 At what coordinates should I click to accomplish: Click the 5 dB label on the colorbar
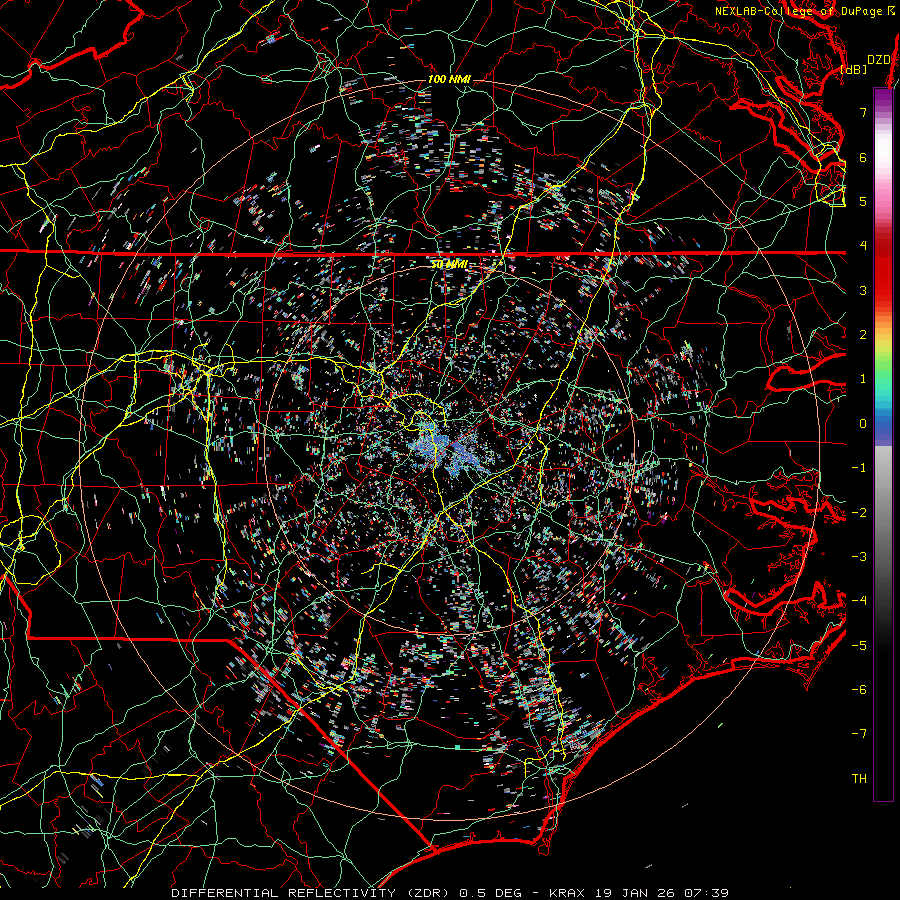pos(863,201)
